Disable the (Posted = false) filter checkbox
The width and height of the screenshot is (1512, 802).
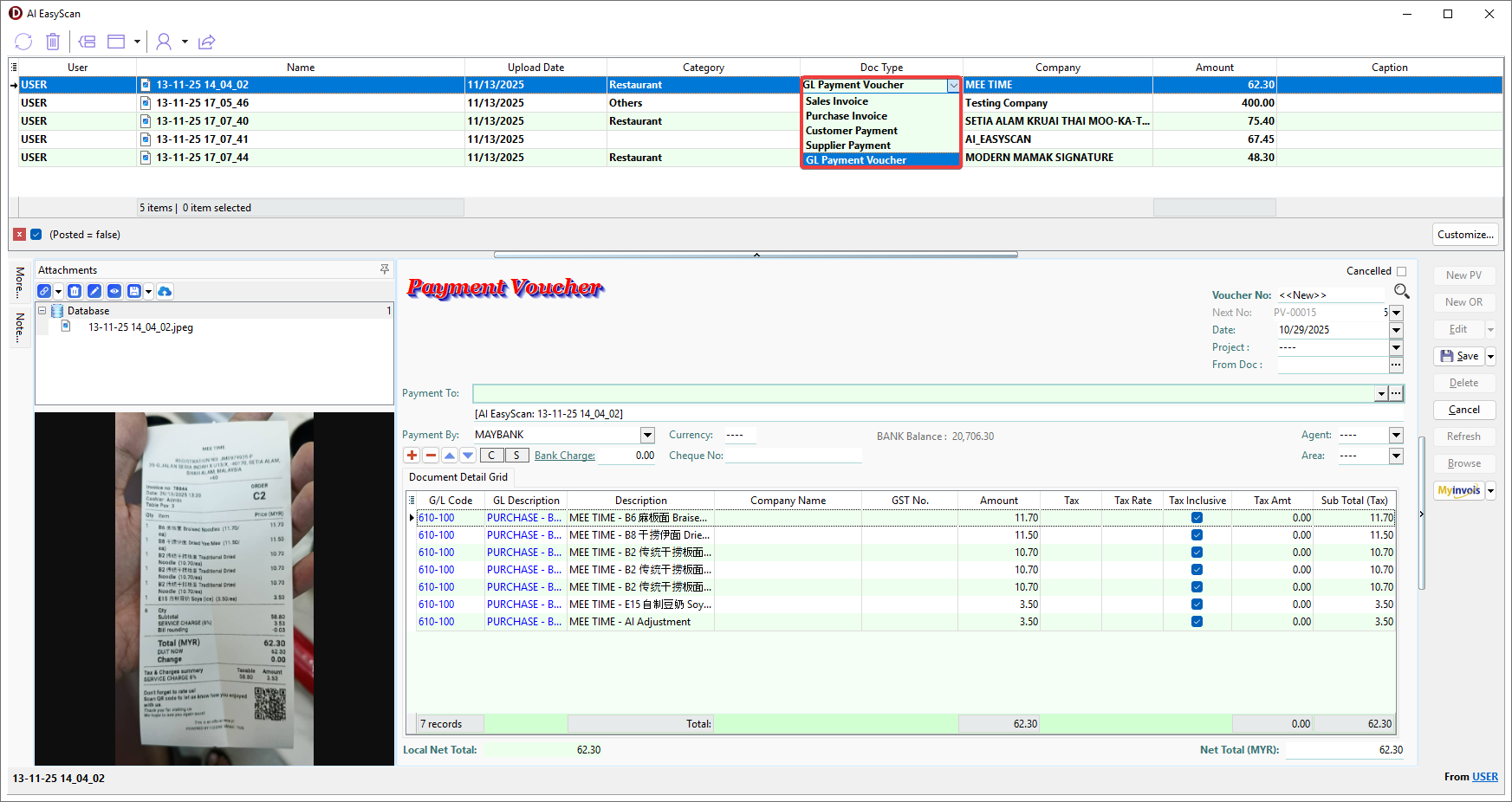36,235
